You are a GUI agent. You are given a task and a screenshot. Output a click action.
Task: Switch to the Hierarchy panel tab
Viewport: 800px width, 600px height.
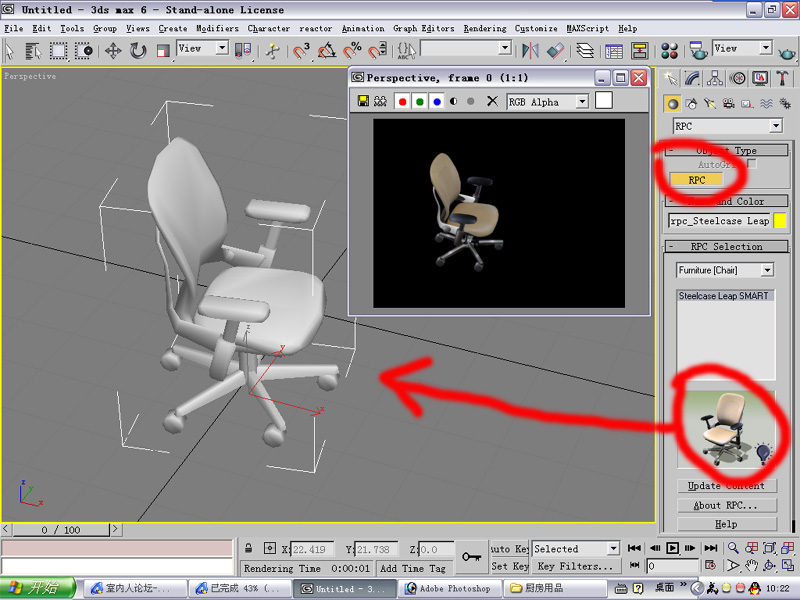(x=714, y=78)
